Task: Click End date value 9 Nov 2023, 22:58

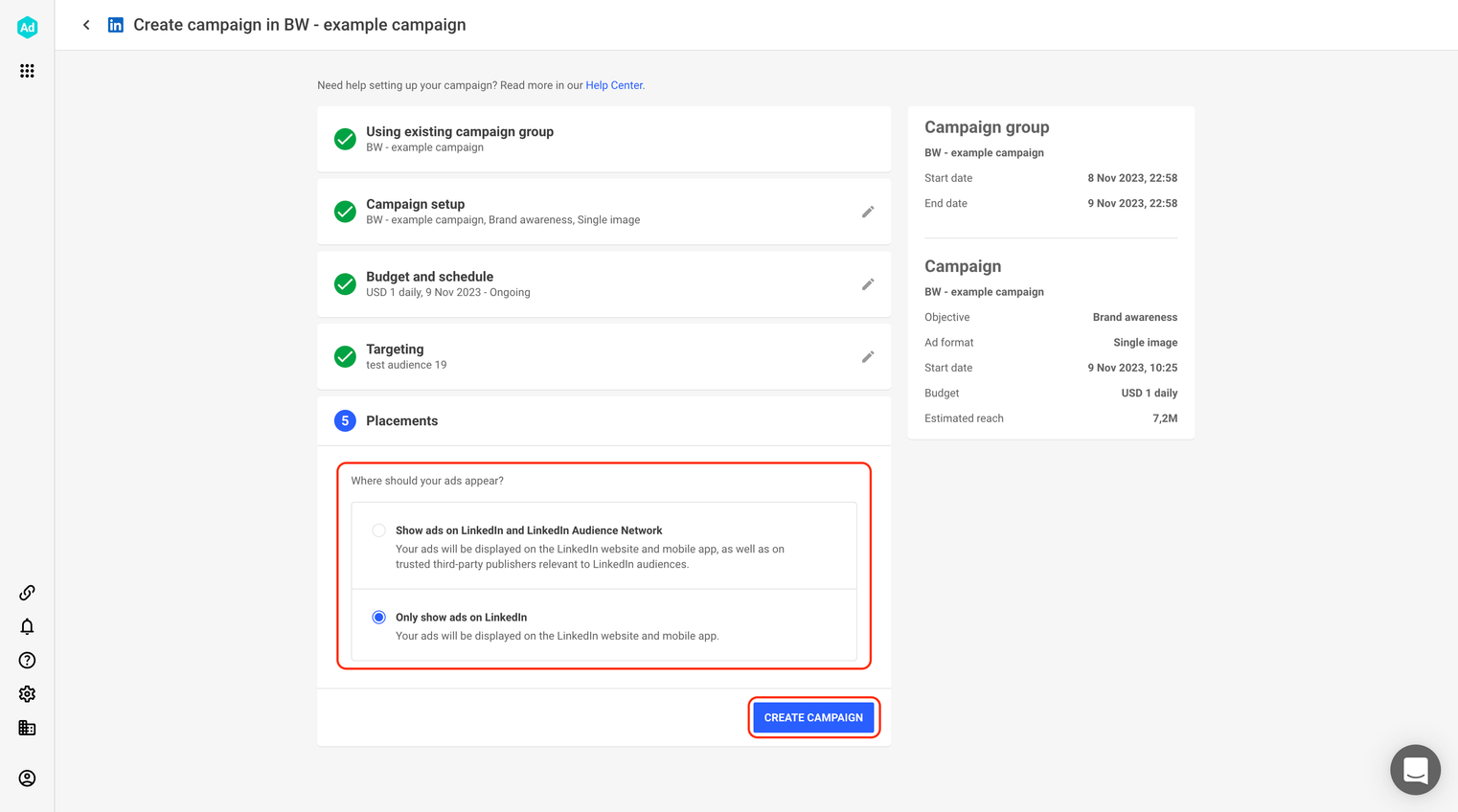Action: click(x=1132, y=203)
